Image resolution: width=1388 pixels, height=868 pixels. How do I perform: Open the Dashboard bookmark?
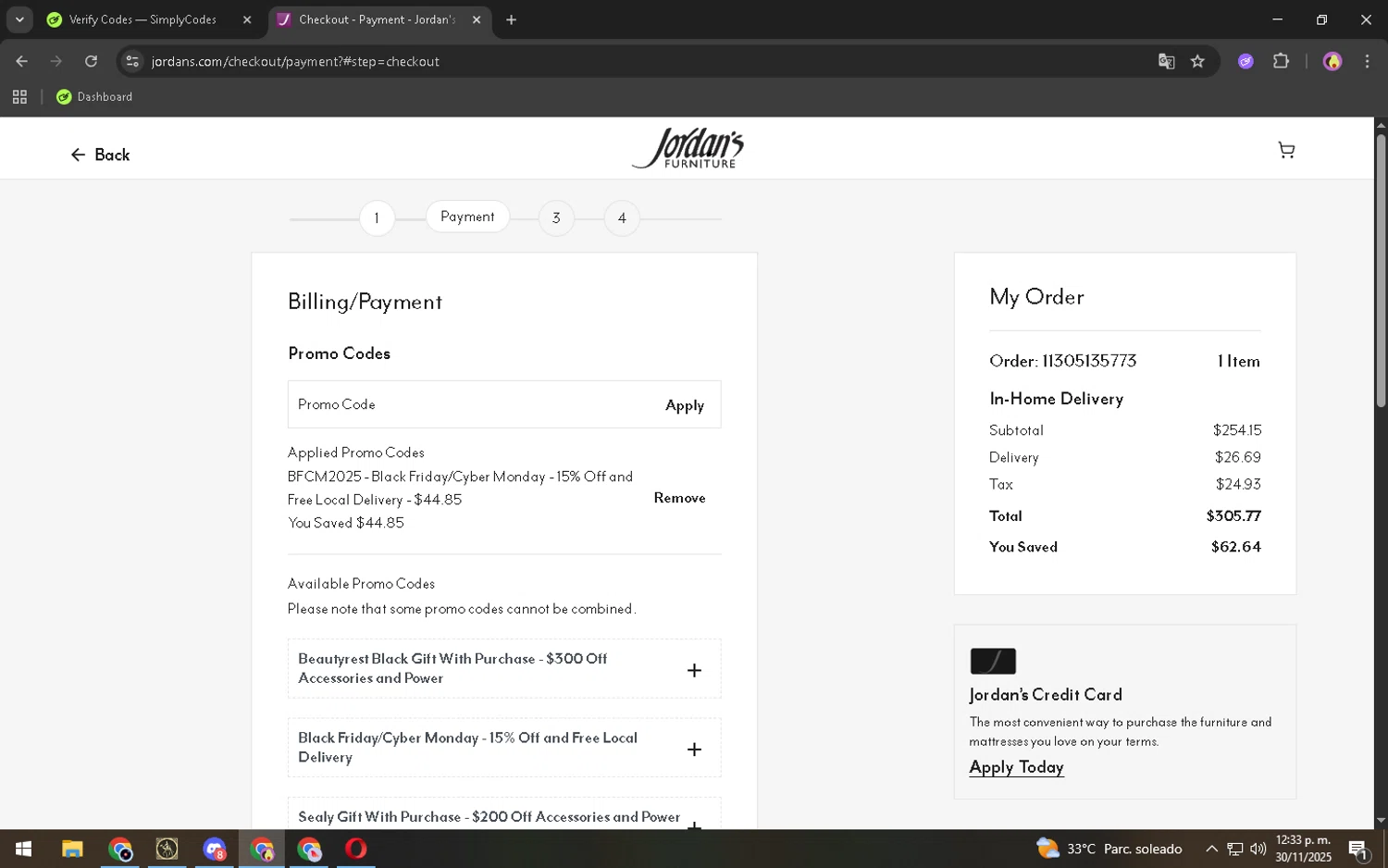94,96
